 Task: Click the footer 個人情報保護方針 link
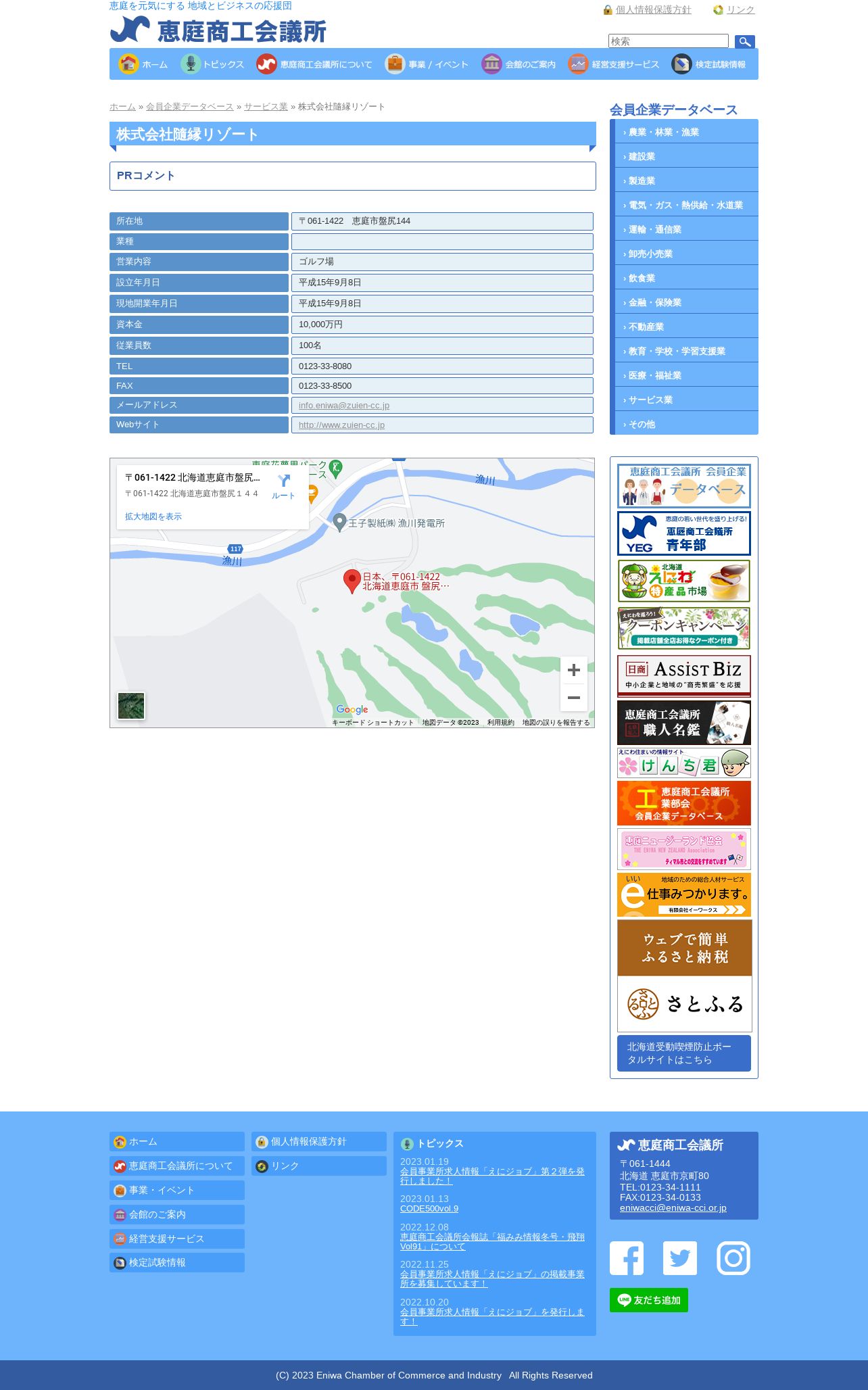coord(319,1142)
